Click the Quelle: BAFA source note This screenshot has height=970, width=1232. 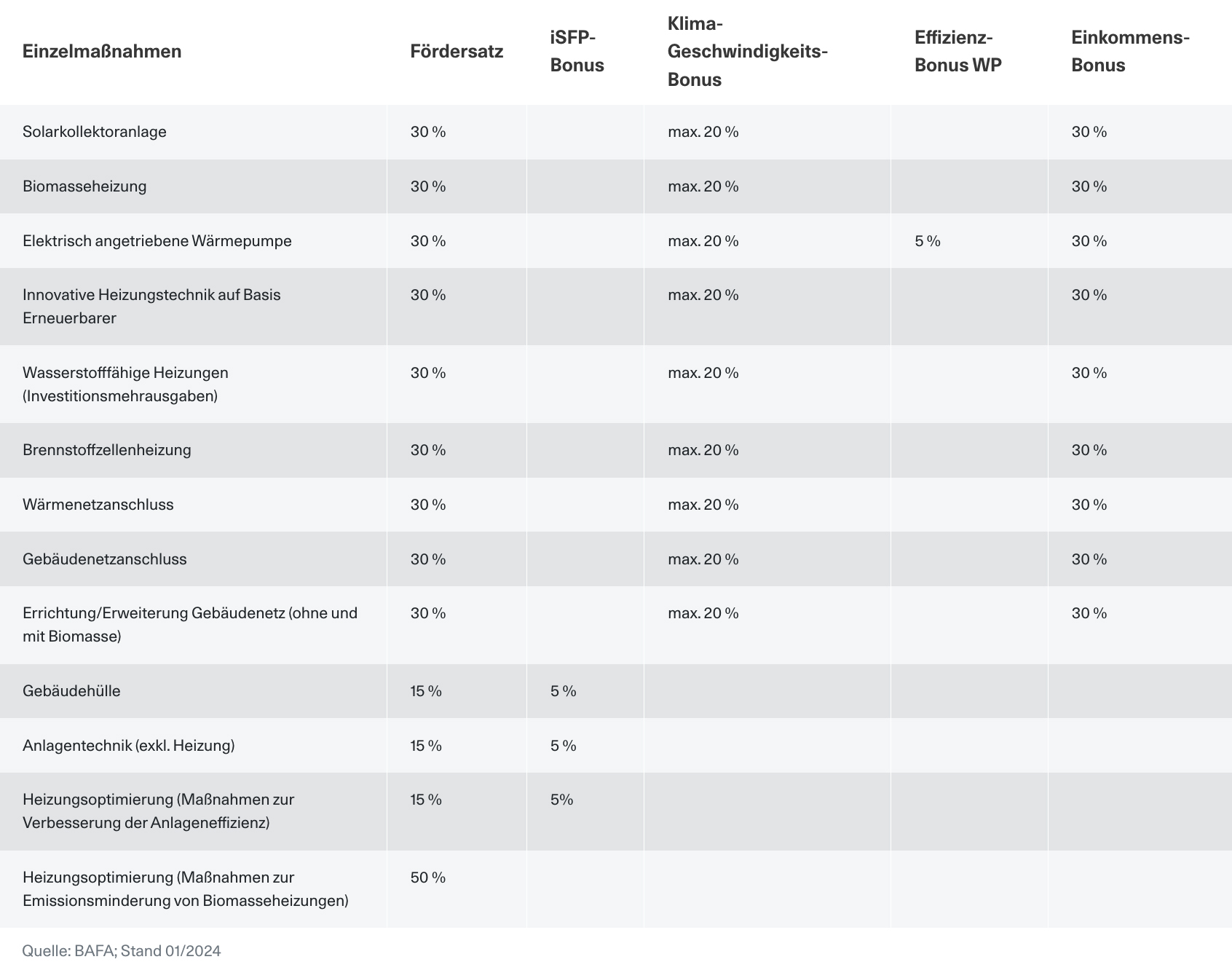[122, 951]
